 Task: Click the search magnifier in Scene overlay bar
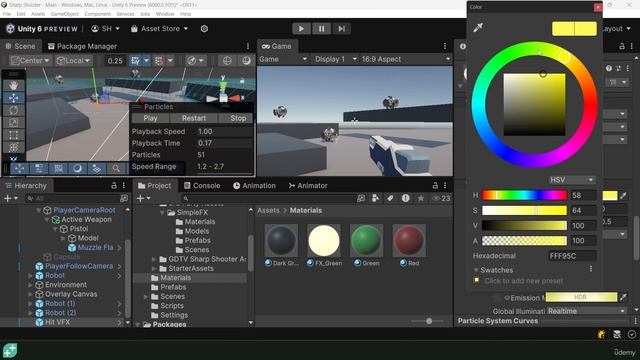(x=116, y=168)
